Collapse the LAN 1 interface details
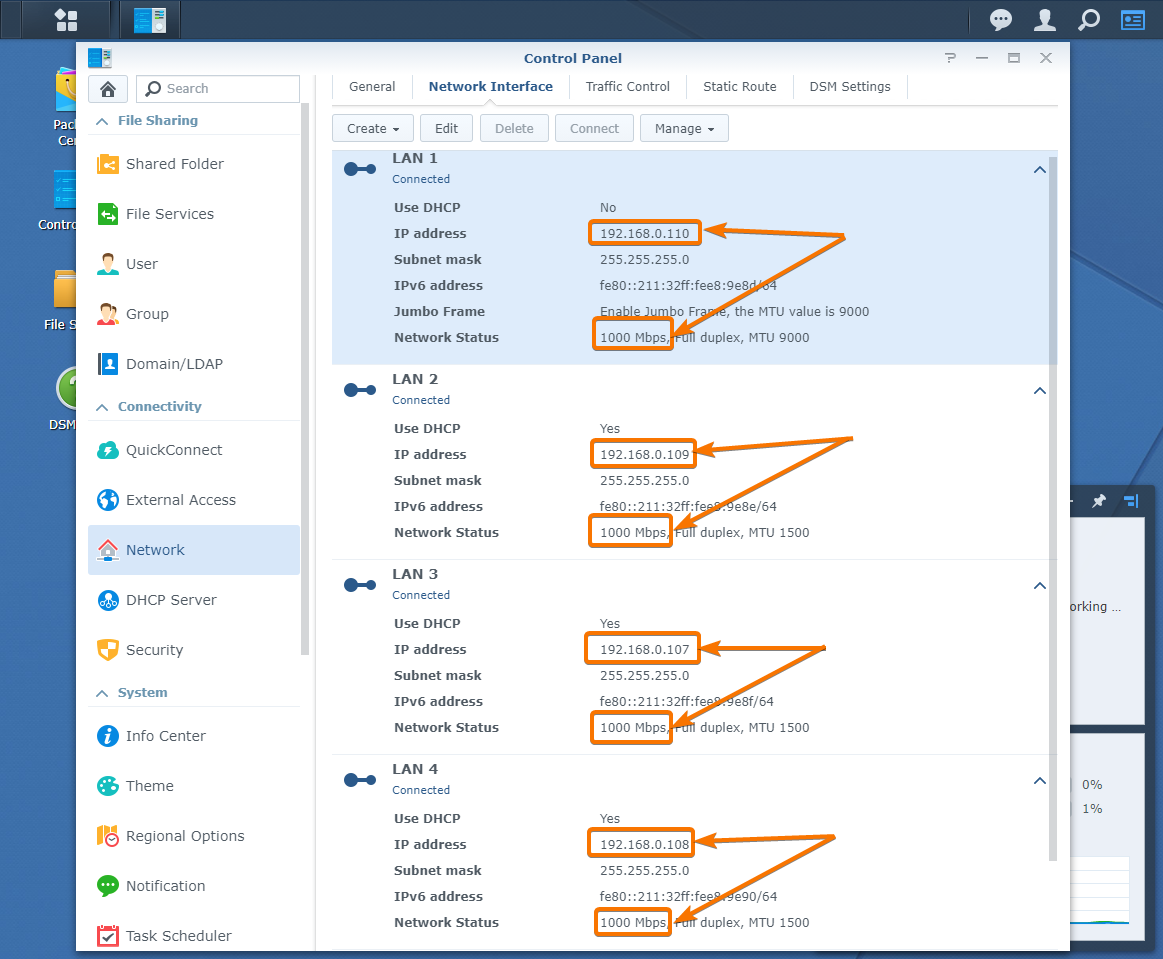The height and width of the screenshot is (959, 1163). (1039, 170)
